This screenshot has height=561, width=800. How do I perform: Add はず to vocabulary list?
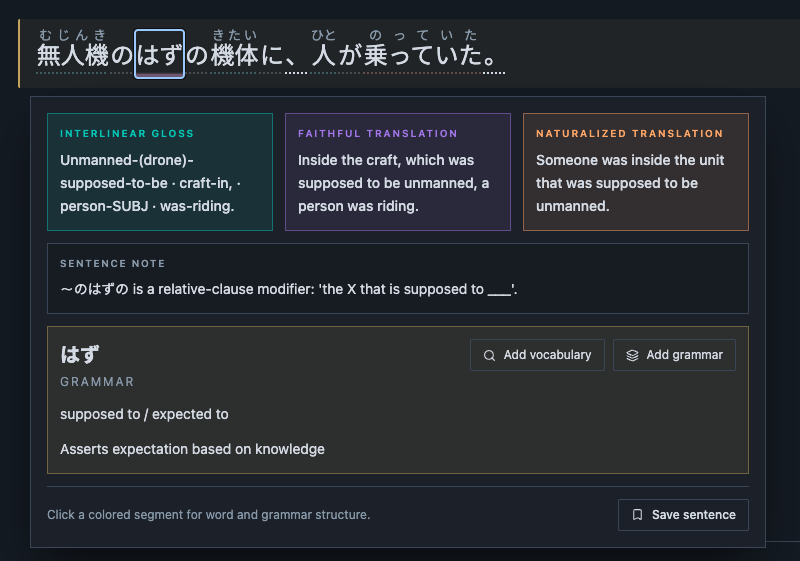coord(537,355)
